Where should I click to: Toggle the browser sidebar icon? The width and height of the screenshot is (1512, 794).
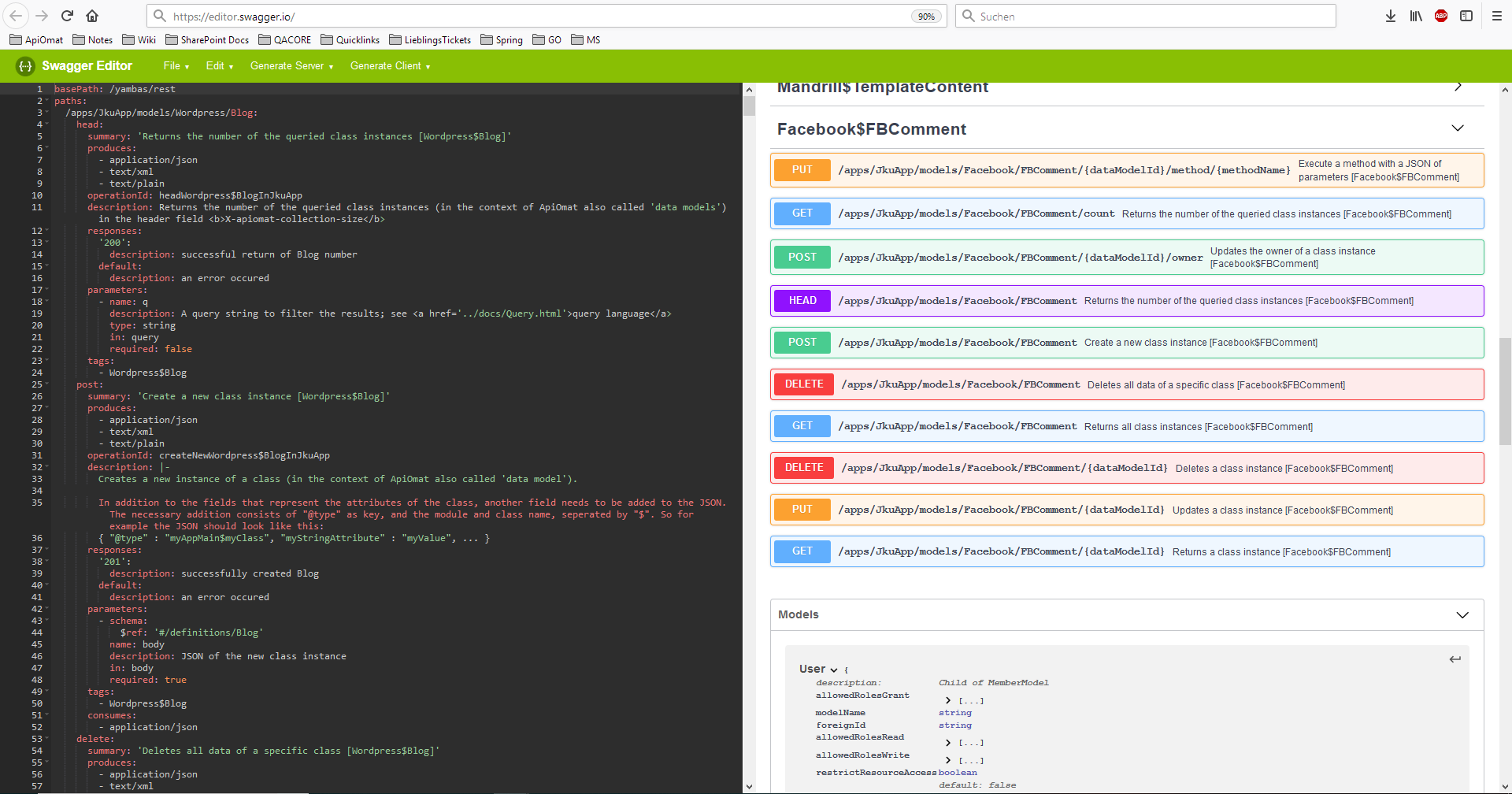tap(1466, 16)
